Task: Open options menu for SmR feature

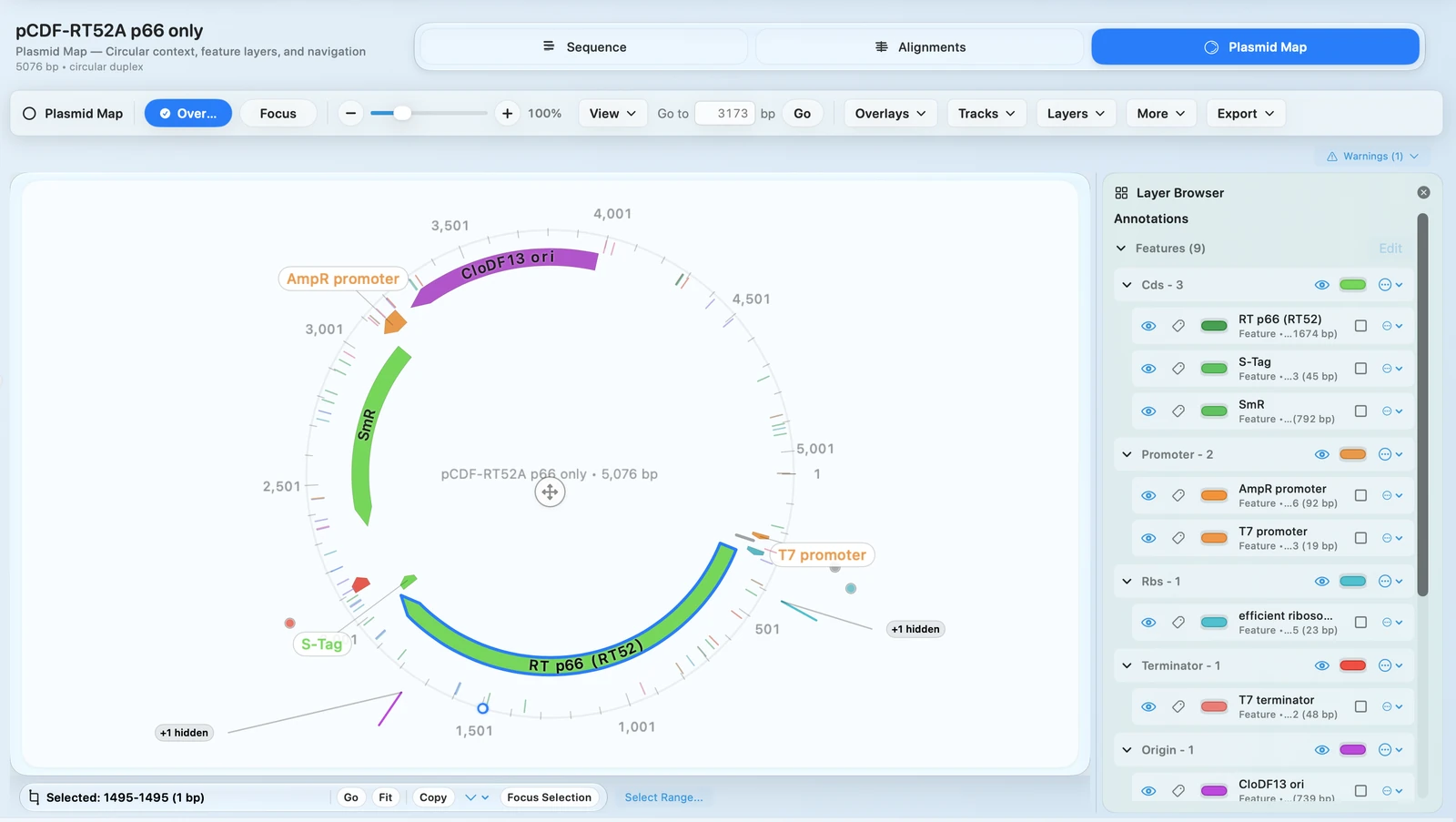Action: point(1392,411)
